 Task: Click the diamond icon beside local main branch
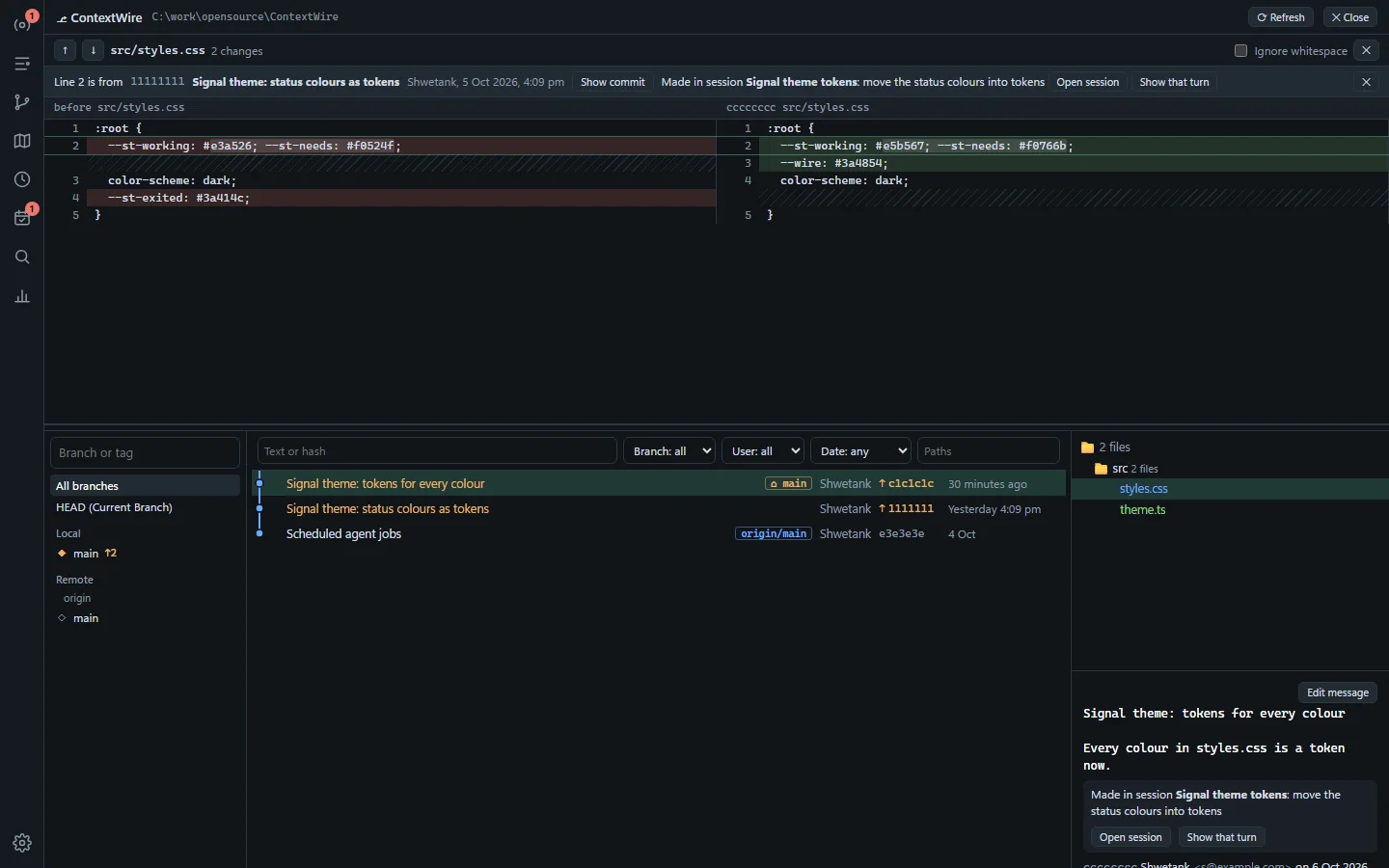(62, 554)
